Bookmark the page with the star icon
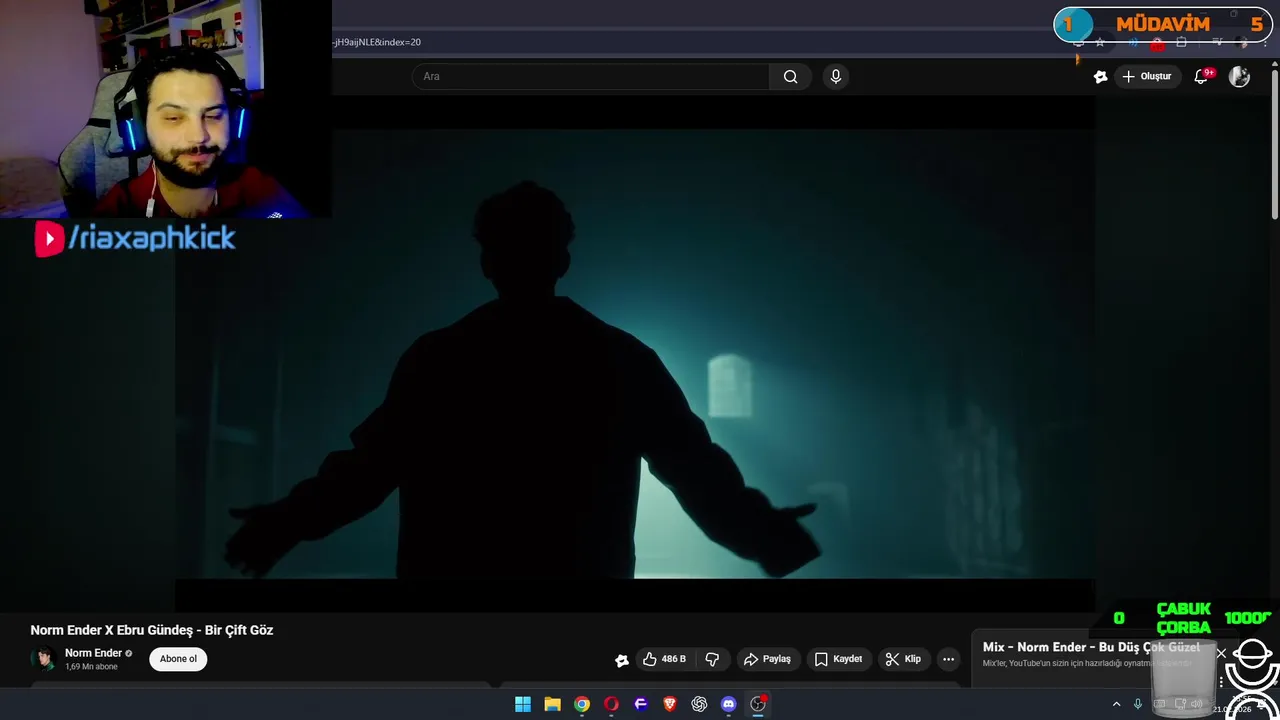 [1100, 42]
